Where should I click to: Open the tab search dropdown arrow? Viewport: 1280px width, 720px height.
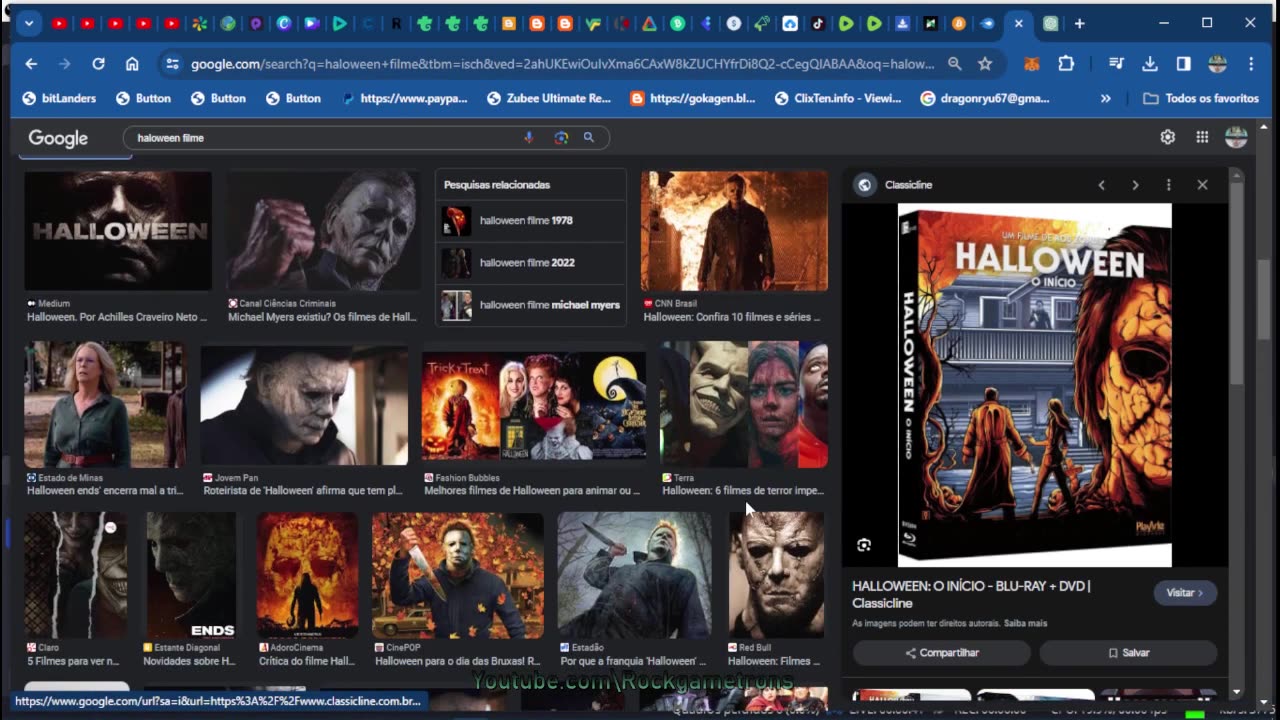point(28,23)
